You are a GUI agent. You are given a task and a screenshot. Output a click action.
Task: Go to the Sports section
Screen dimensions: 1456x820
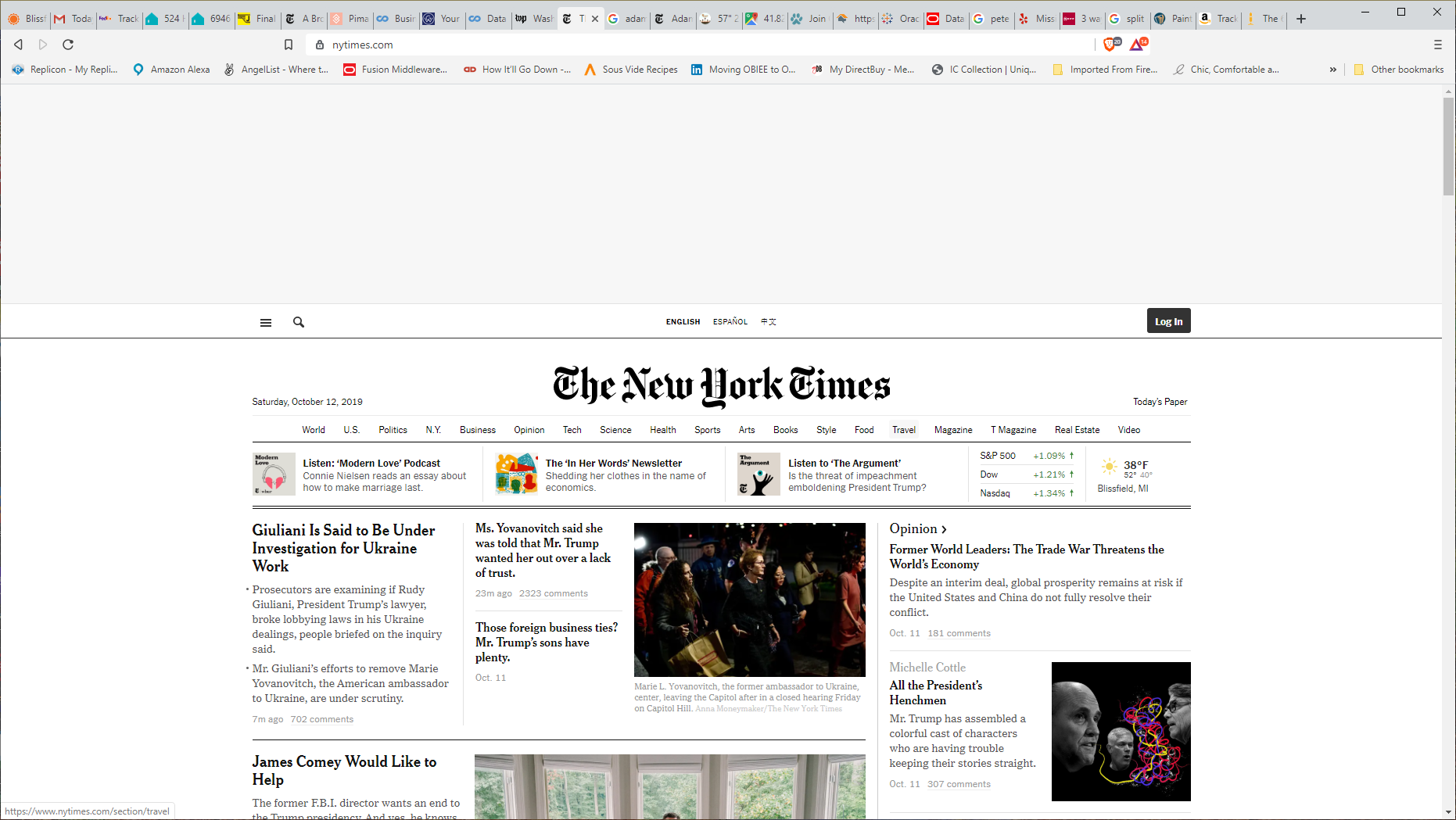tap(708, 430)
